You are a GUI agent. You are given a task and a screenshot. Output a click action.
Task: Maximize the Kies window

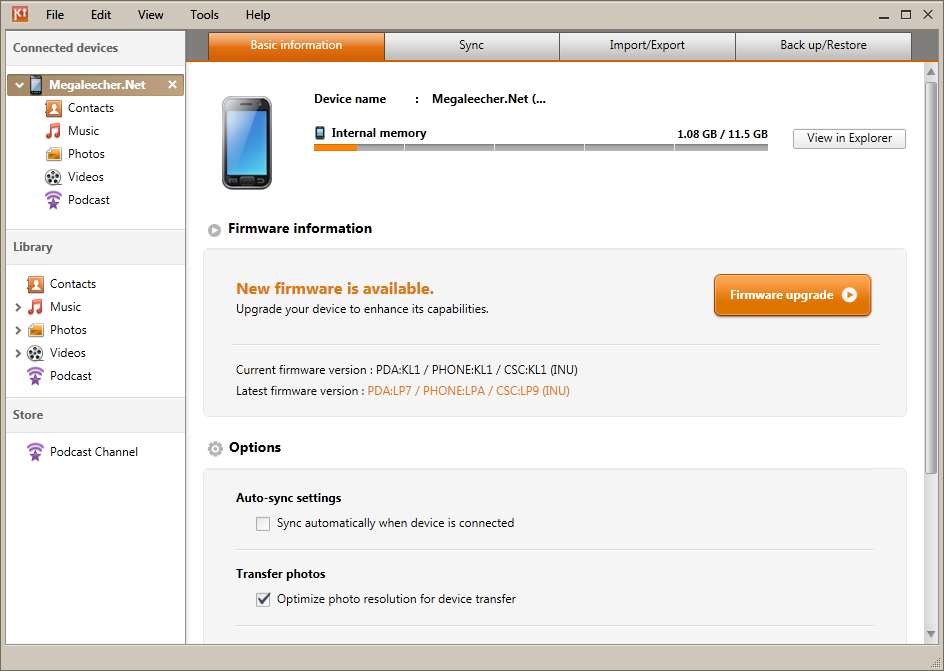(905, 14)
